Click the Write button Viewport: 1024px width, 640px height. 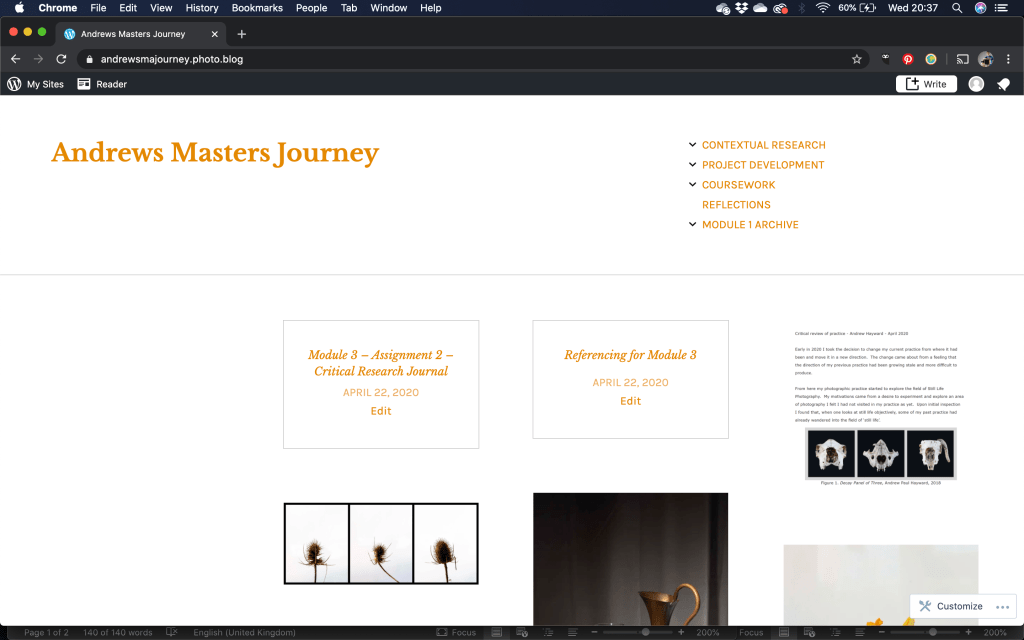click(926, 84)
